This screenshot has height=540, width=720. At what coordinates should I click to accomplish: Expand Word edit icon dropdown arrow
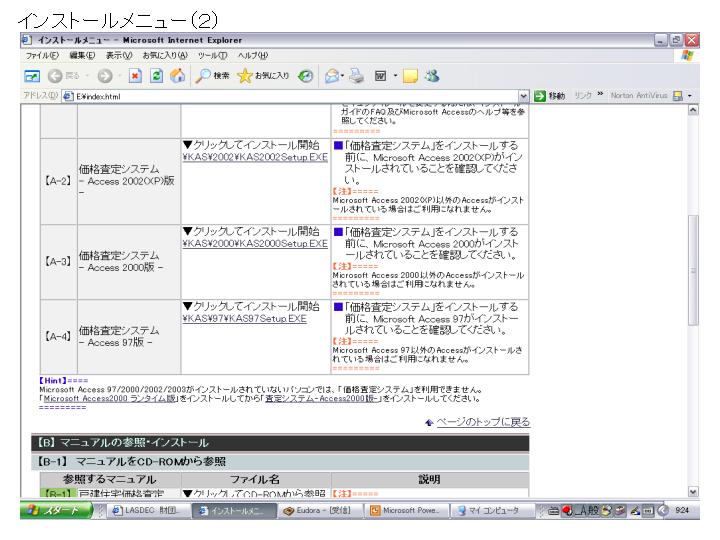click(x=395, y=76)
